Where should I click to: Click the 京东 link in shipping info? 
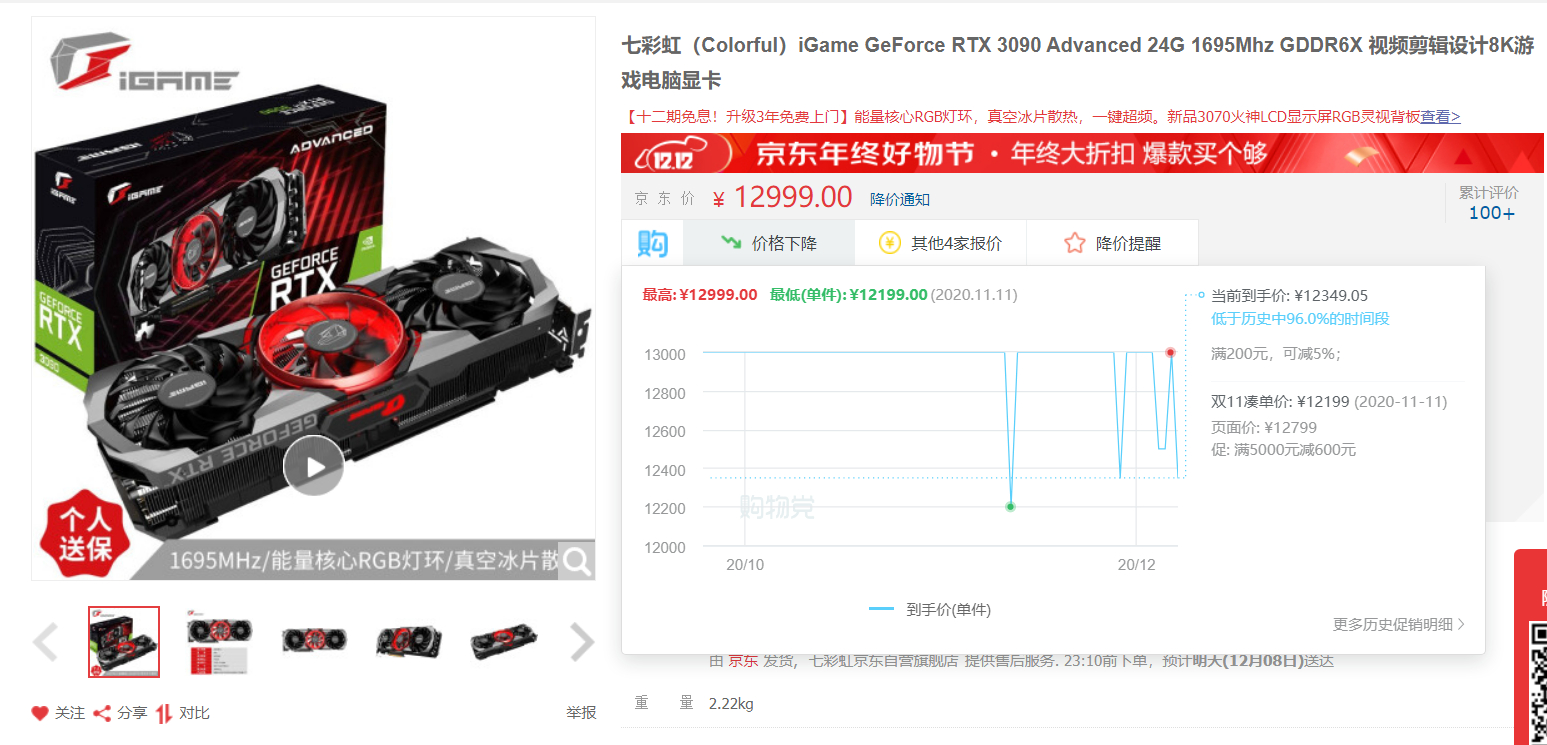tap(742, 660)
